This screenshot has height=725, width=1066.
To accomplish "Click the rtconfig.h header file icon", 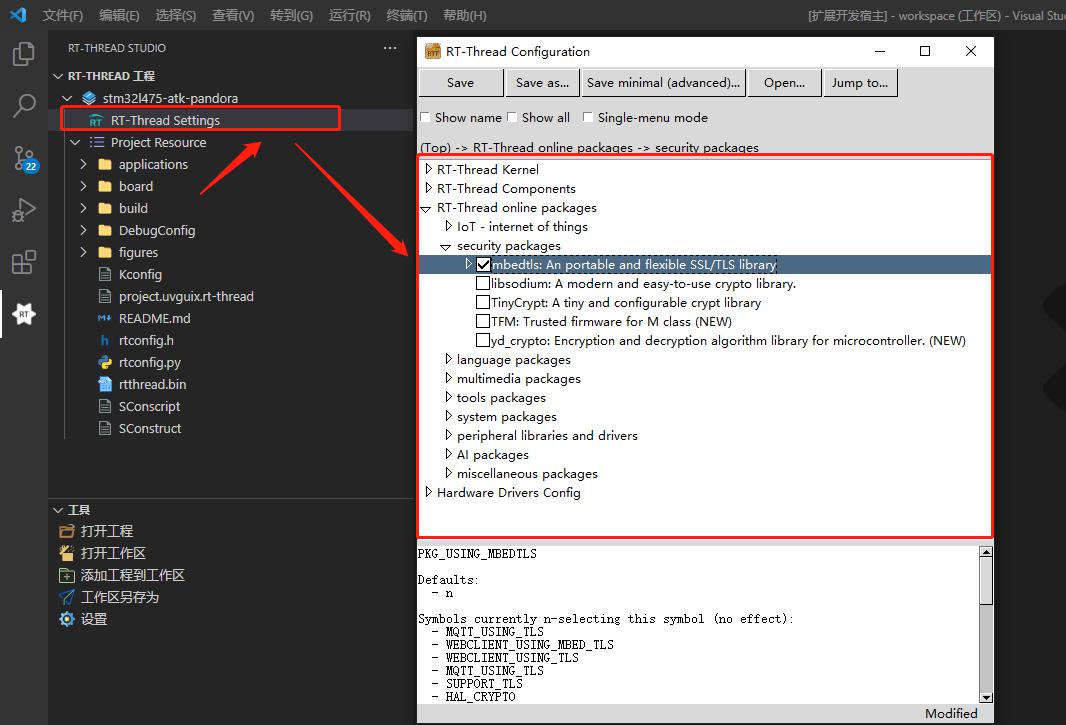I will coord(105,340).
